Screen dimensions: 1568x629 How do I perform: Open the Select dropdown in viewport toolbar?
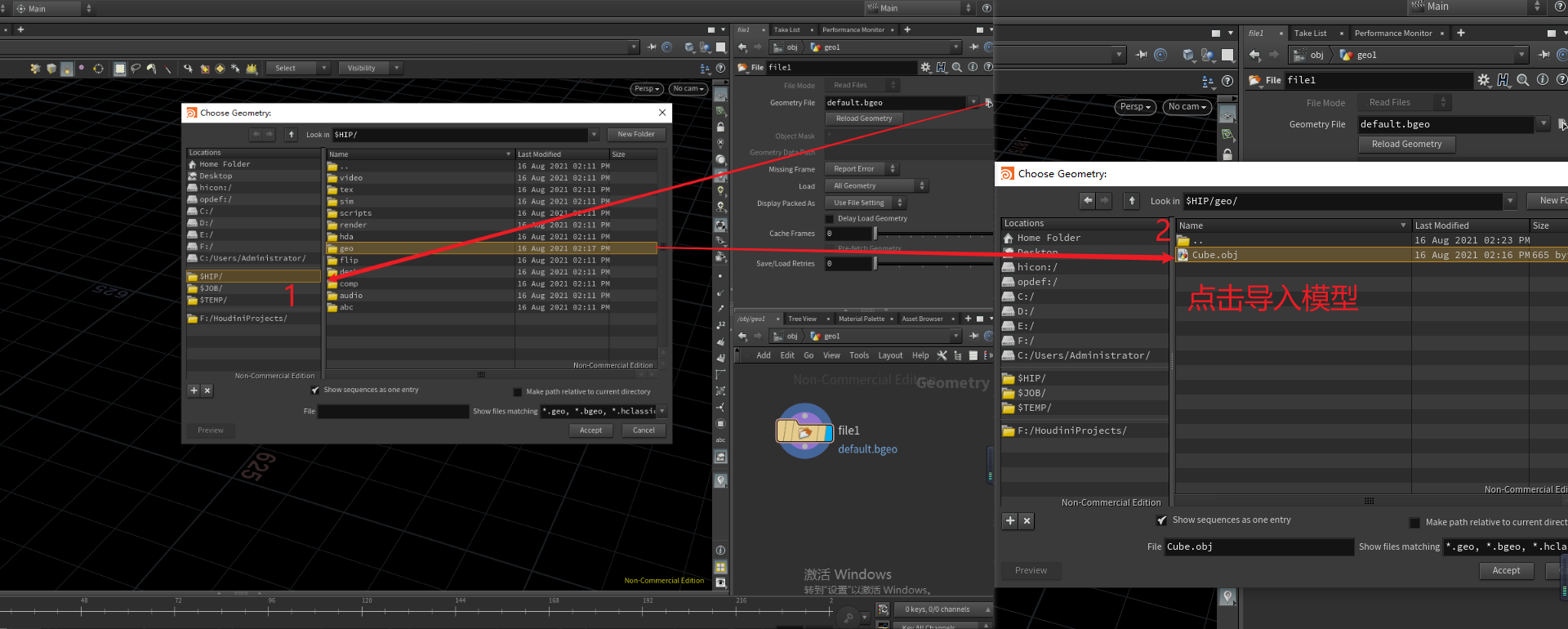[x=298, y=69]
